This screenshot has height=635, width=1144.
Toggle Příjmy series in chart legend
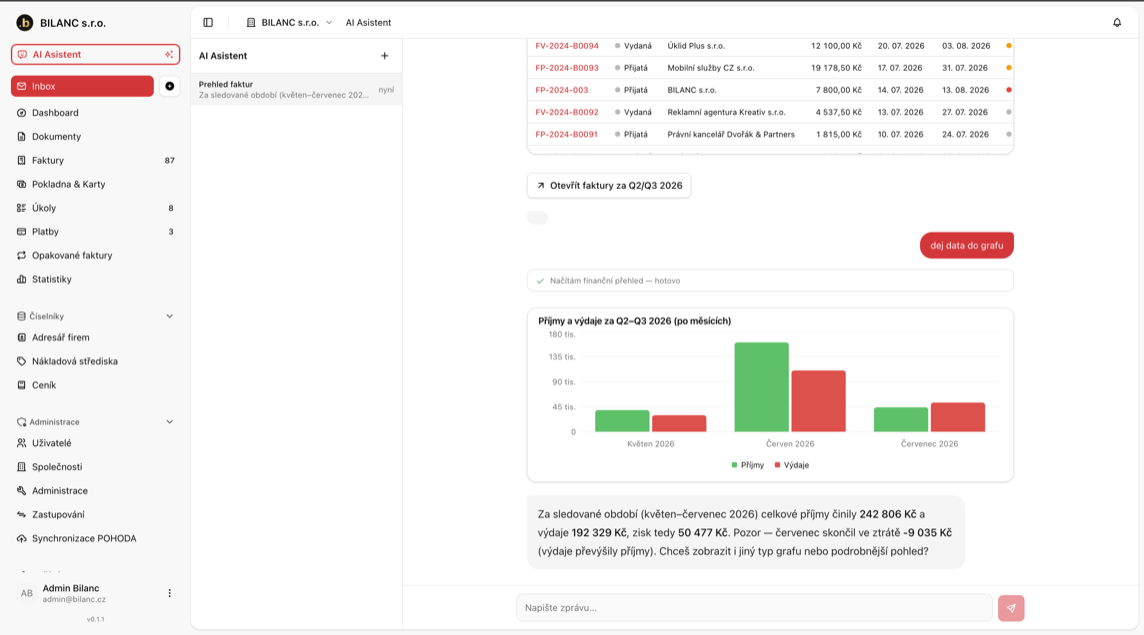748,465
